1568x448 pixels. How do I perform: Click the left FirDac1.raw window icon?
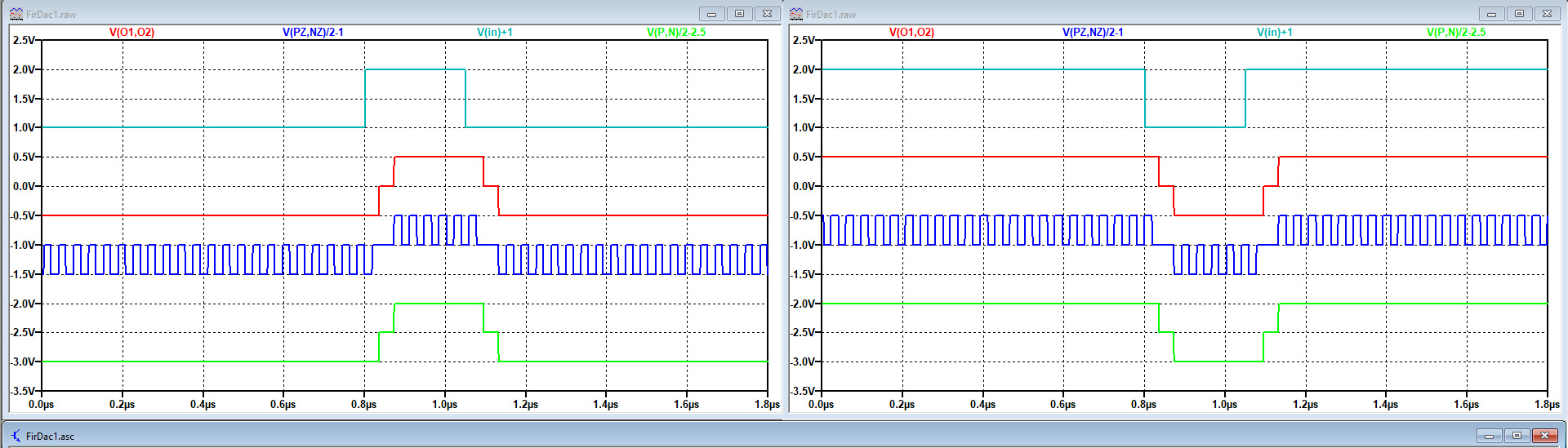16,14
